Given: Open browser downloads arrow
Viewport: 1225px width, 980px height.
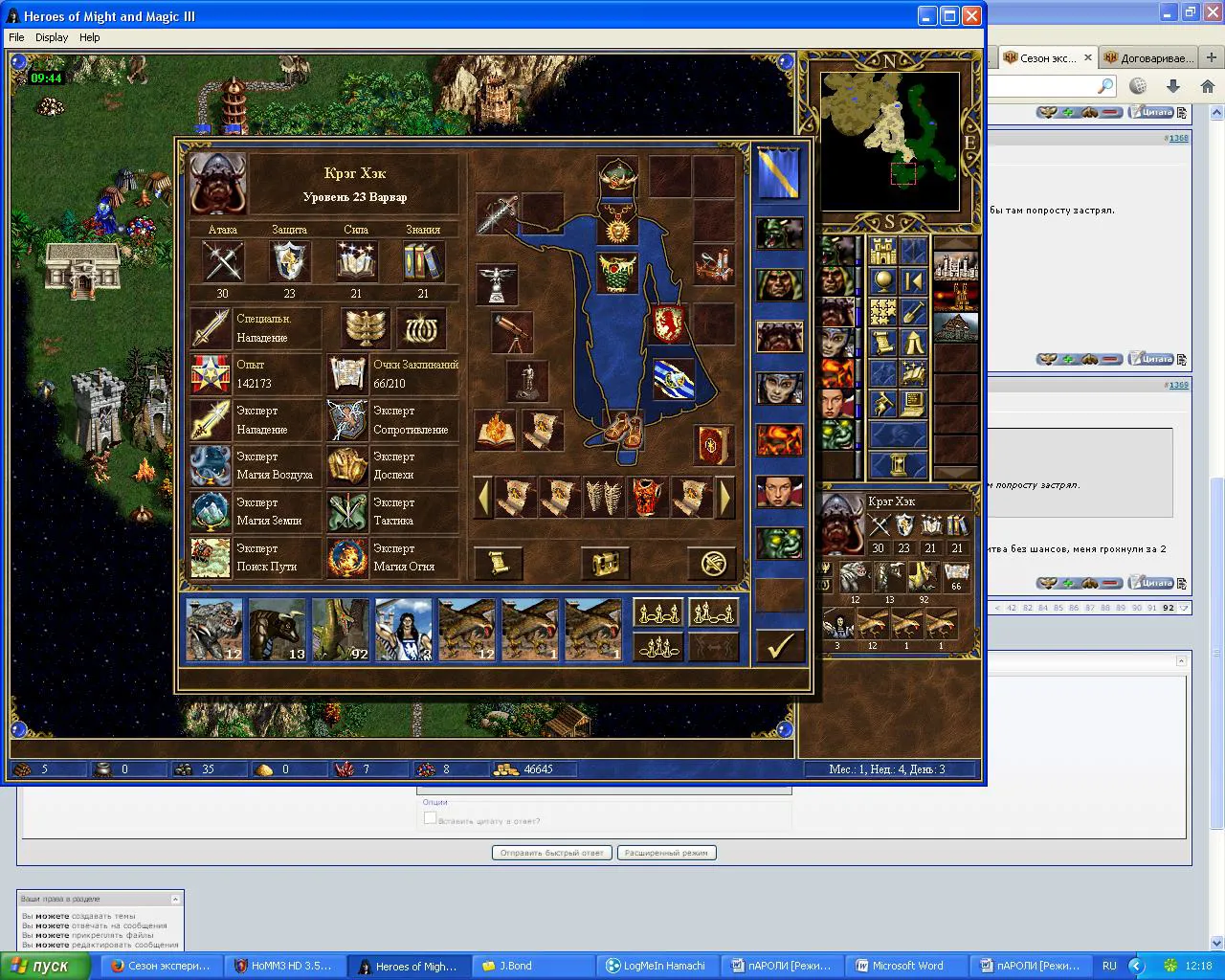Looking at the screenshot, I should point(1172,86).
